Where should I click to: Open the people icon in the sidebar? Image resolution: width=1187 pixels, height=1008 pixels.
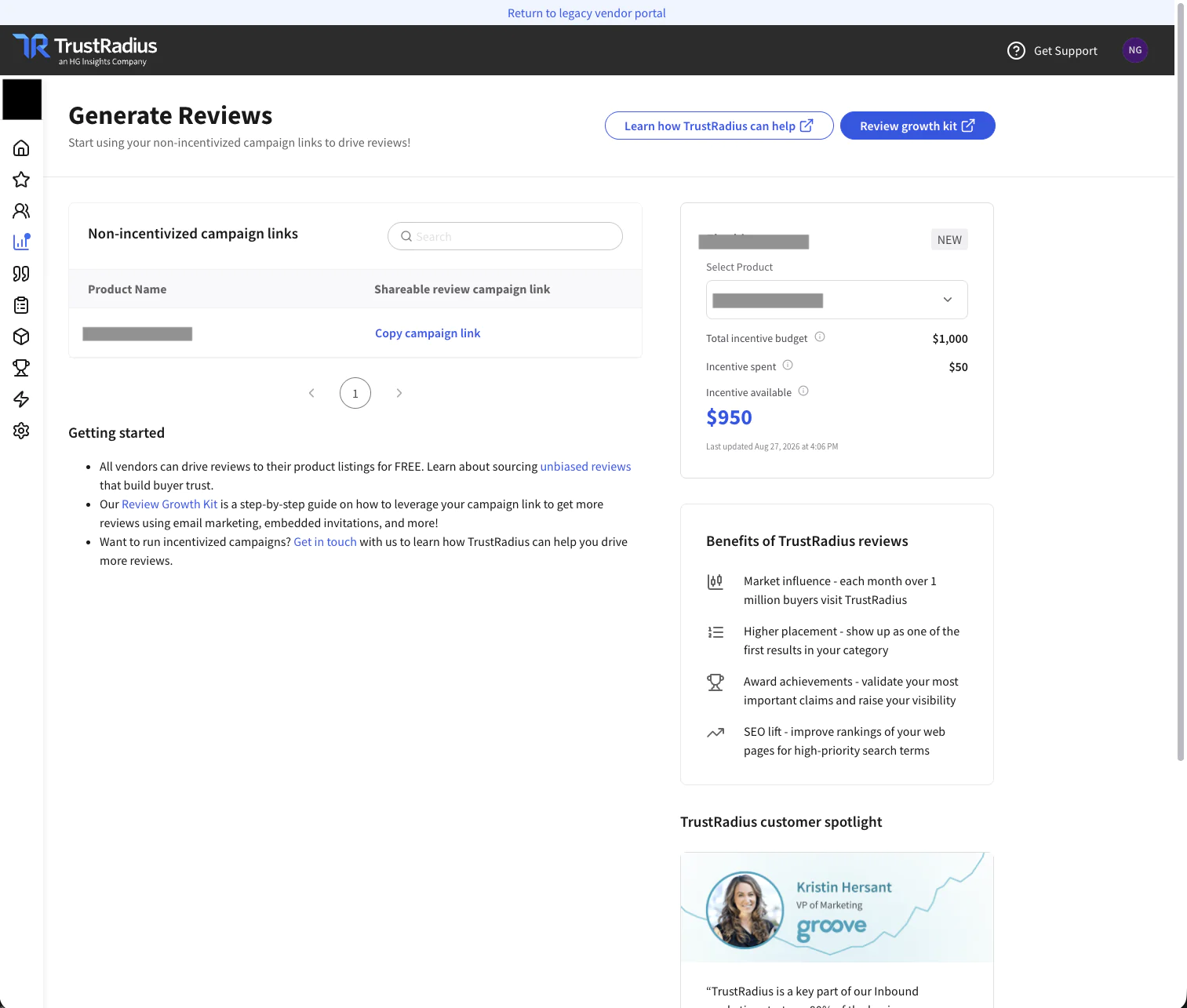21,211
